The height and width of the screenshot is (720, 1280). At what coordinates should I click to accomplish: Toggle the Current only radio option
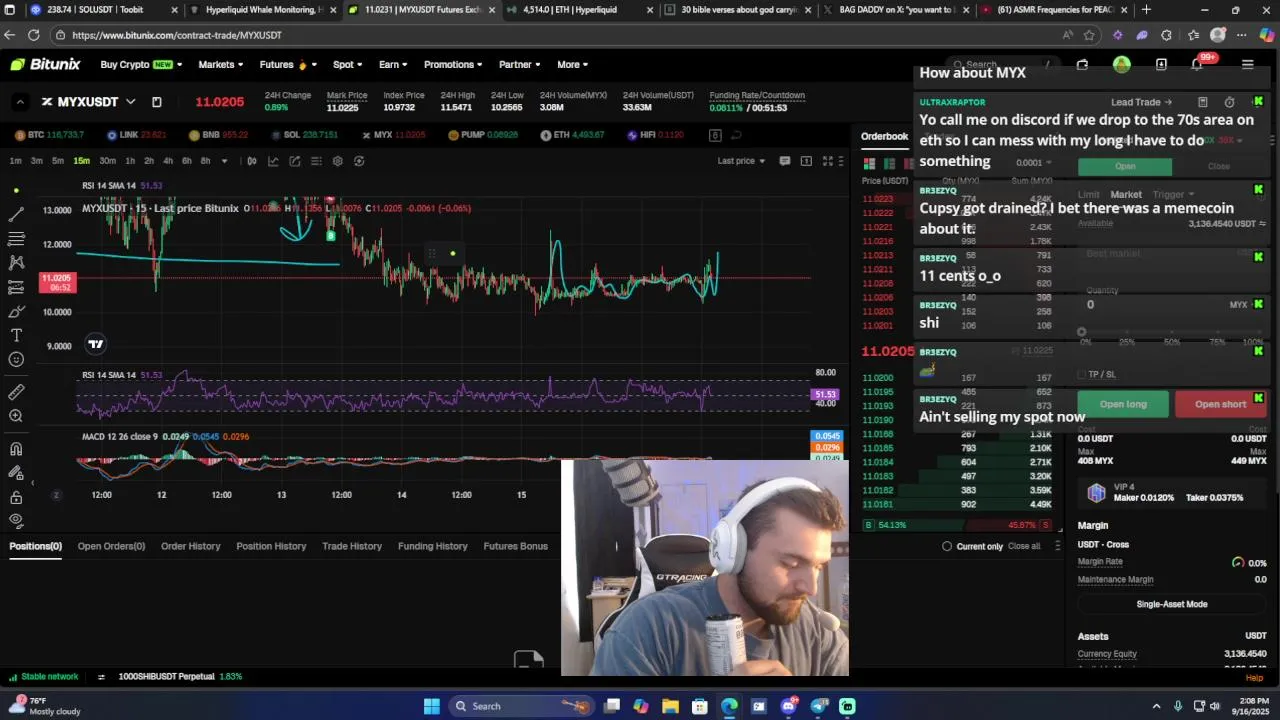(x=947, y=546)
